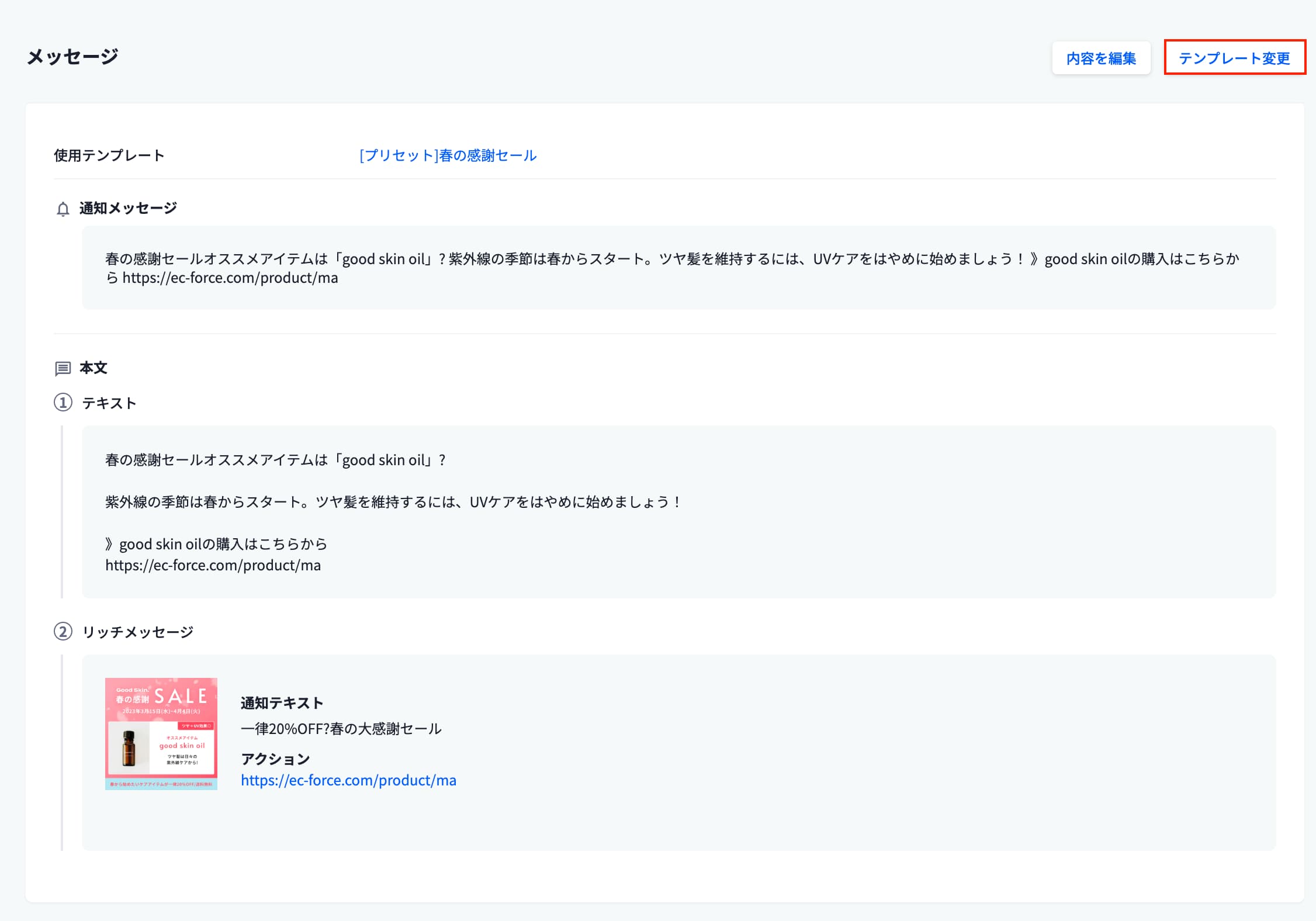The width and height of the screenshot is (1316, 921).
Task: Click the 一律20%OFF notification text
Action: pos(341,729)
